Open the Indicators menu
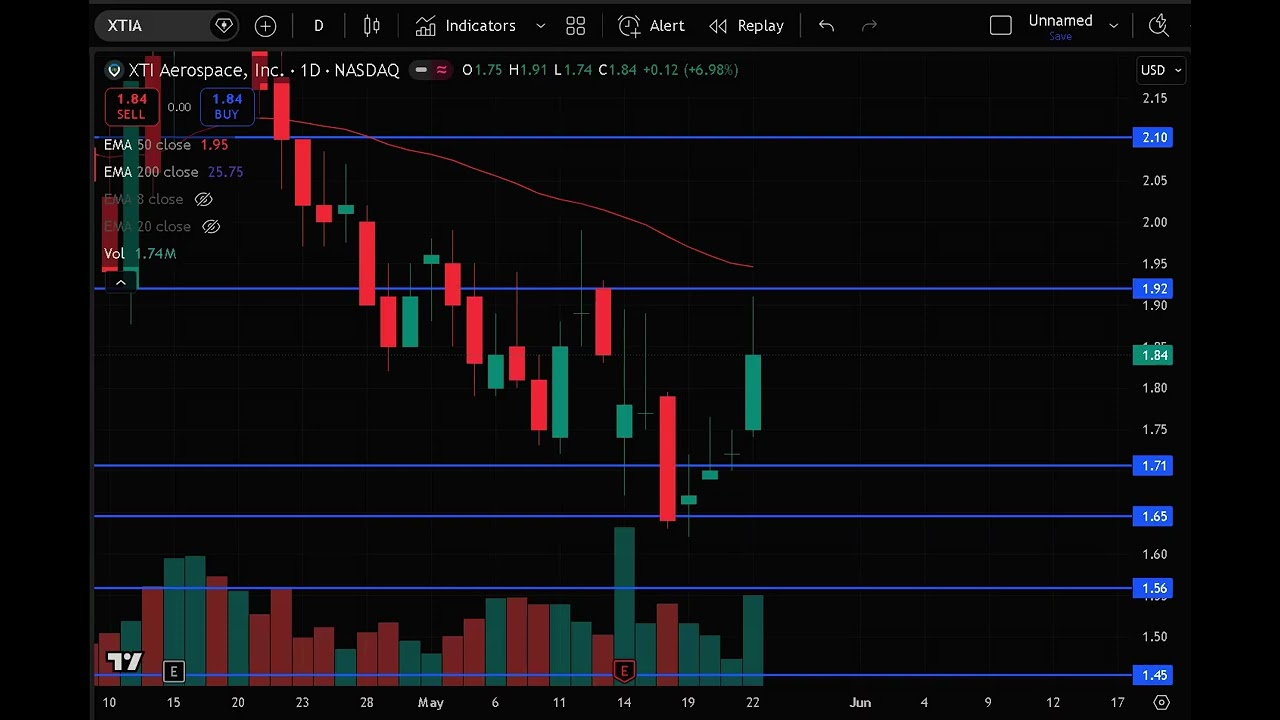This screenshot has height=720, width=1280. click(467, 26)
